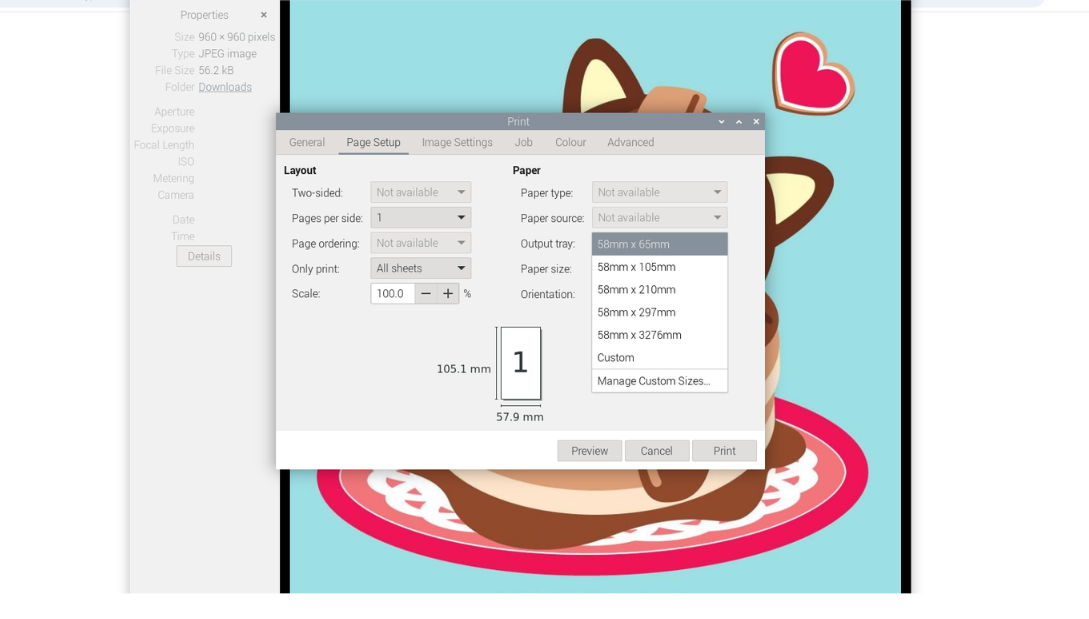Open the Job tab
The image size is (1089, 619).
click(x=524, y=142)
